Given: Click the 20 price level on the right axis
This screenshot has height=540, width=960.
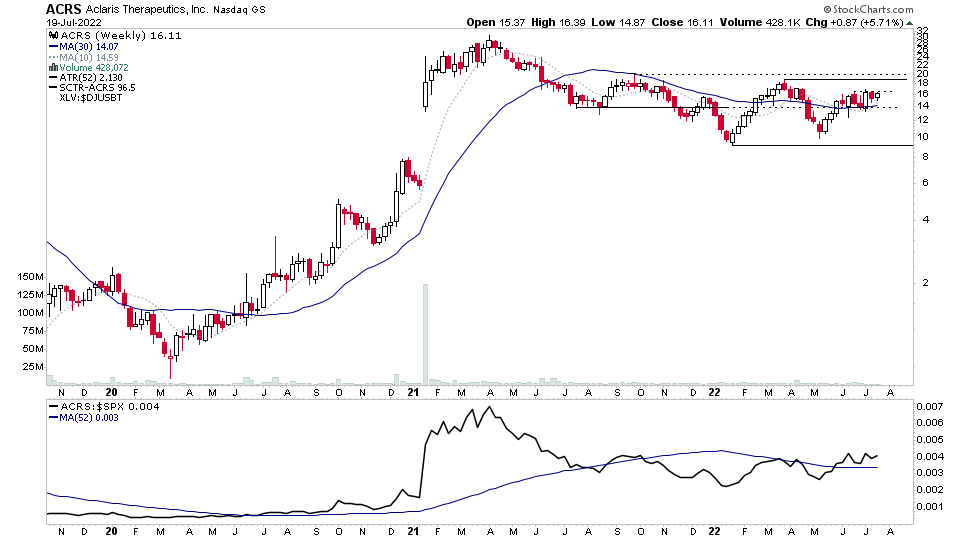Looking at the screenshot, I should point(923,73).
